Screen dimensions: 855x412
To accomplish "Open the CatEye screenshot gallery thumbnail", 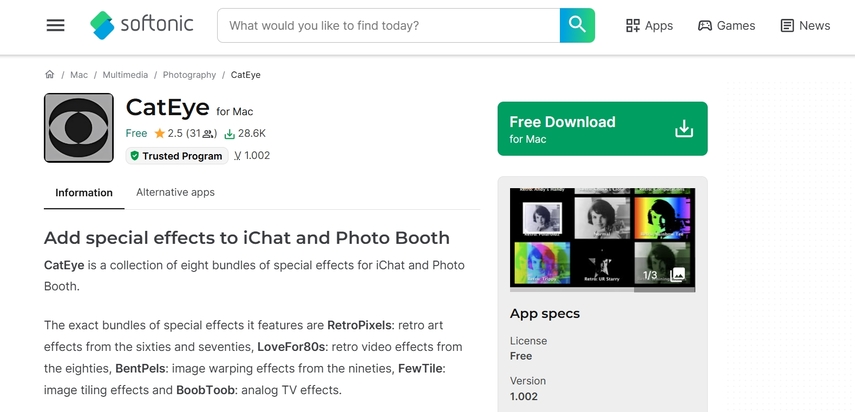I will [x=603, y=240].
